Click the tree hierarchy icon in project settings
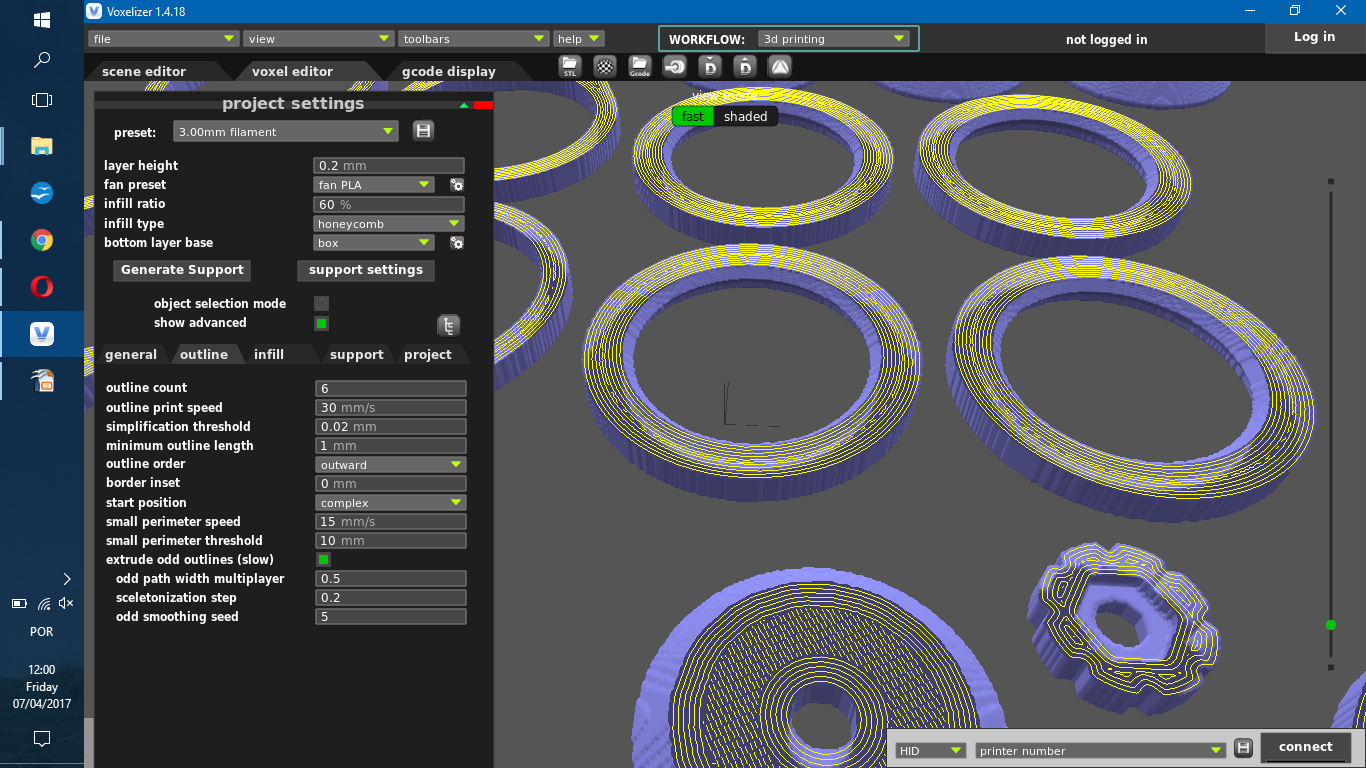The width and height of the screenshot is (1366, 768). pos(449,326)
